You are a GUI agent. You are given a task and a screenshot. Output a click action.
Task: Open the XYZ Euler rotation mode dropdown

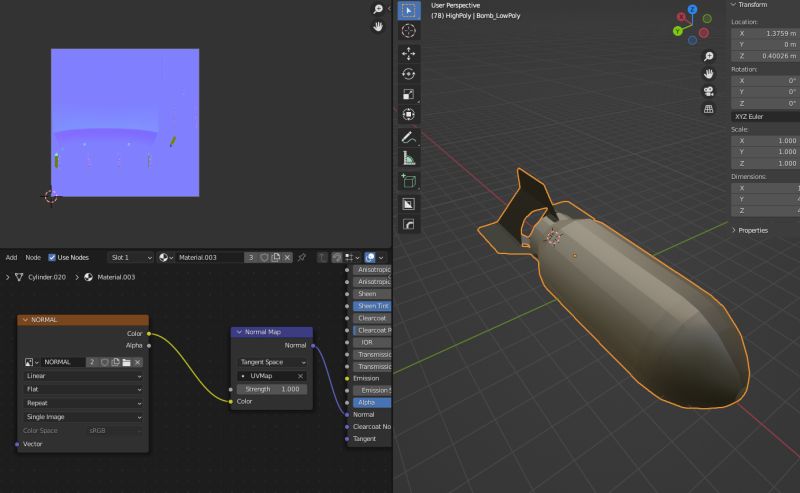tap(765, 116)
